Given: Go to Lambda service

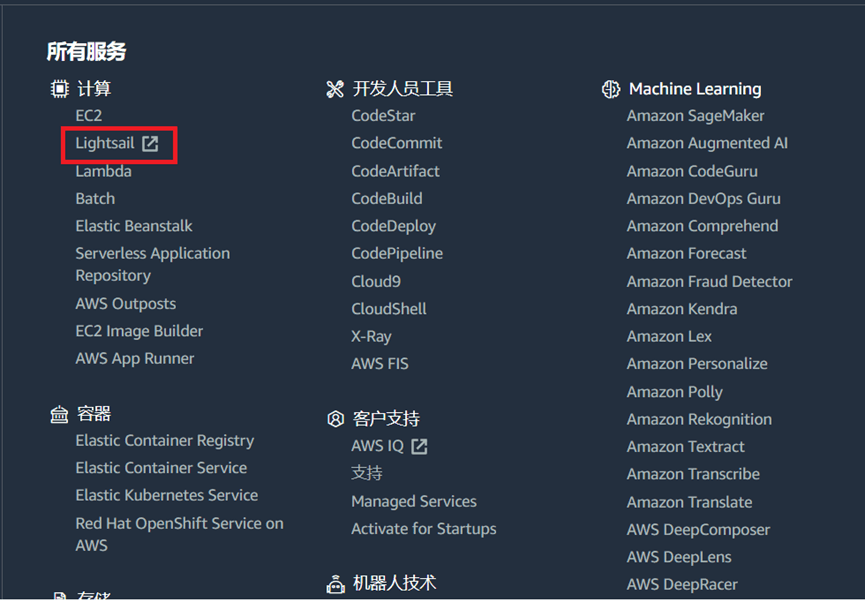Looking at the screenshot, I should point(103,171).
